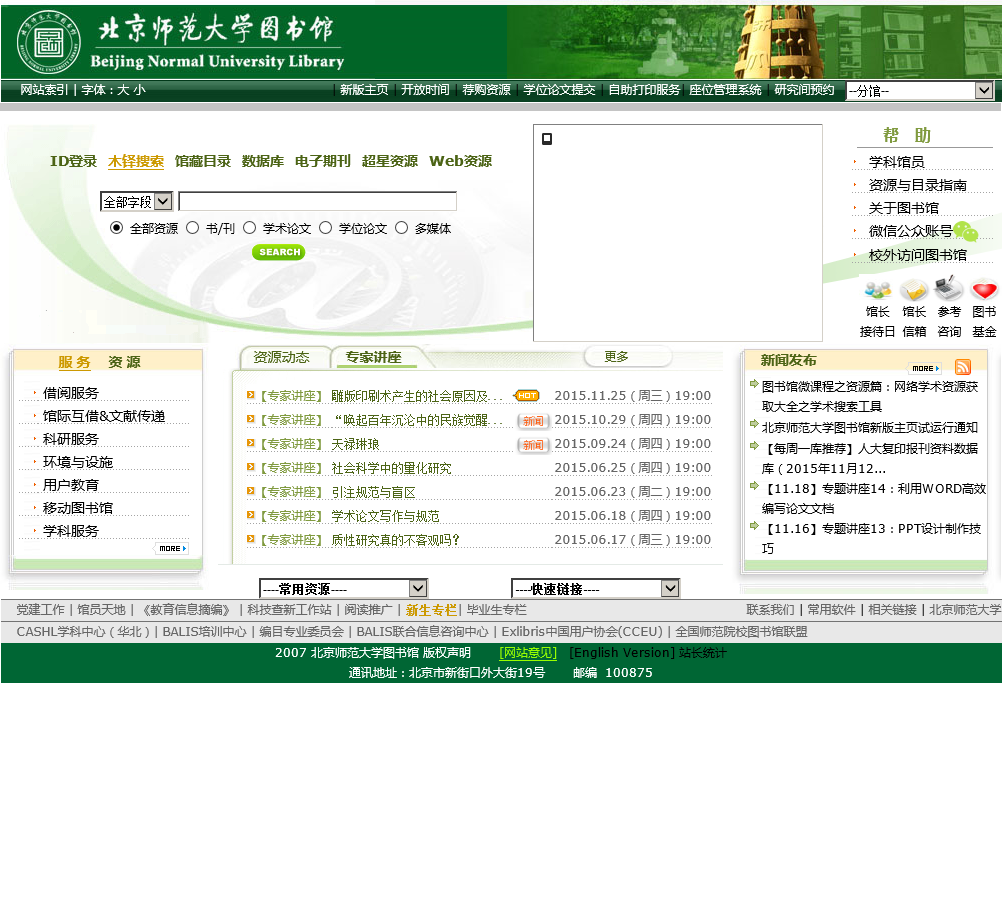
Task: Open lecture 社会科学中的量化研究
Action: tap(391, 468)
